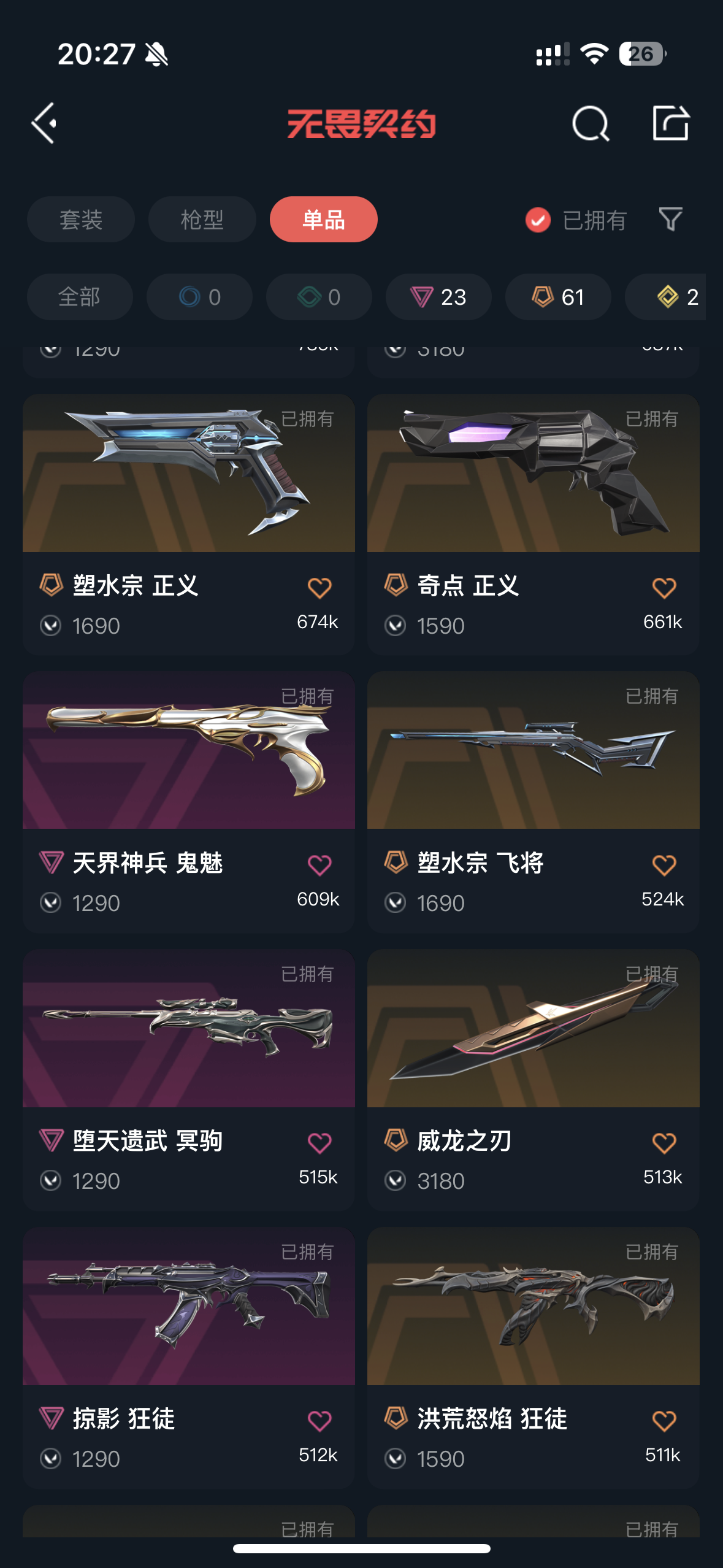Like 洪荒怒焰 狂徒 via heart icon
The width and height of the screenshot is (723, 1568).
tap(664, 1421)
